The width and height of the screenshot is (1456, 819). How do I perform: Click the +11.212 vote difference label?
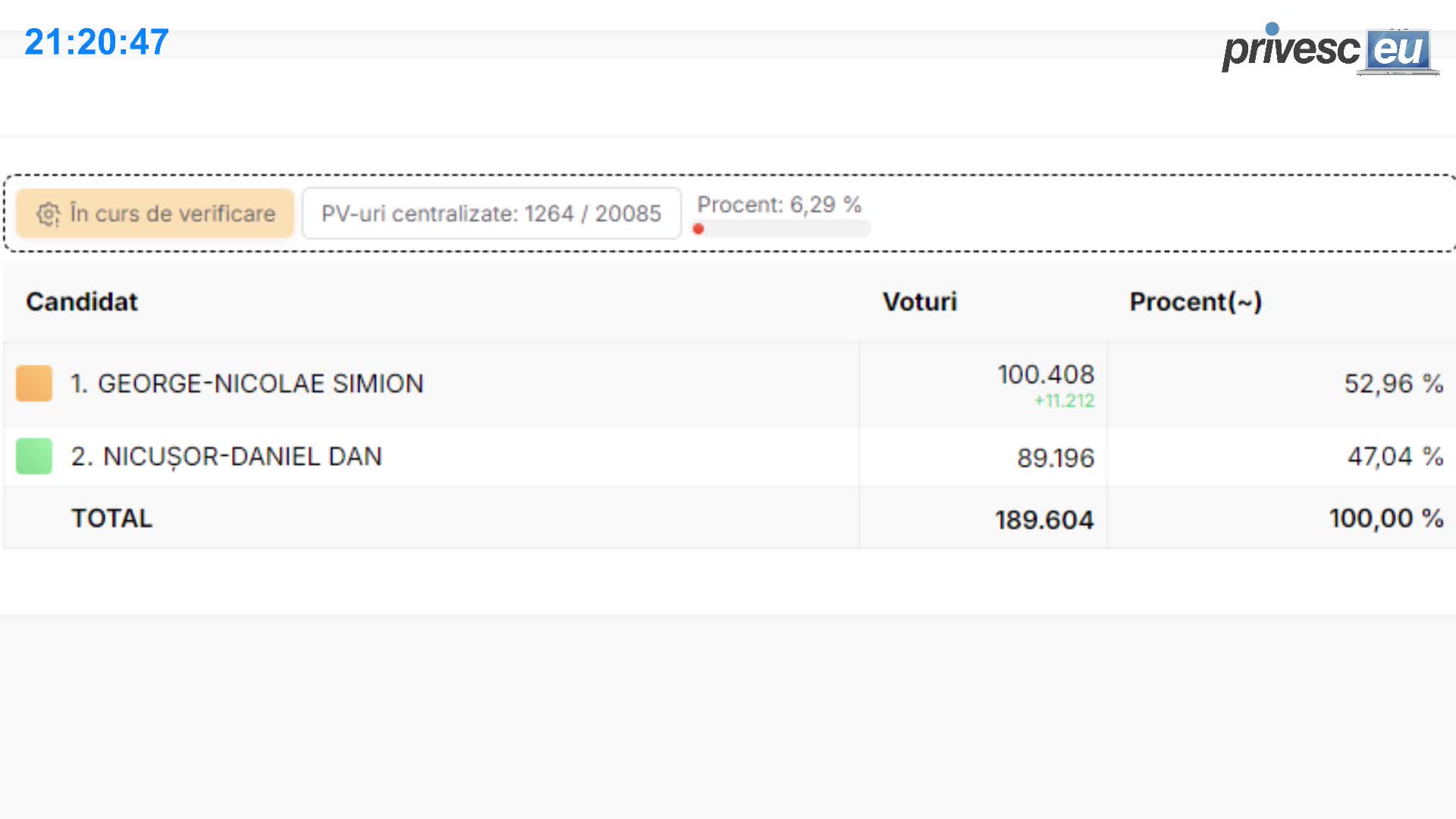[x=1065, y=401]
